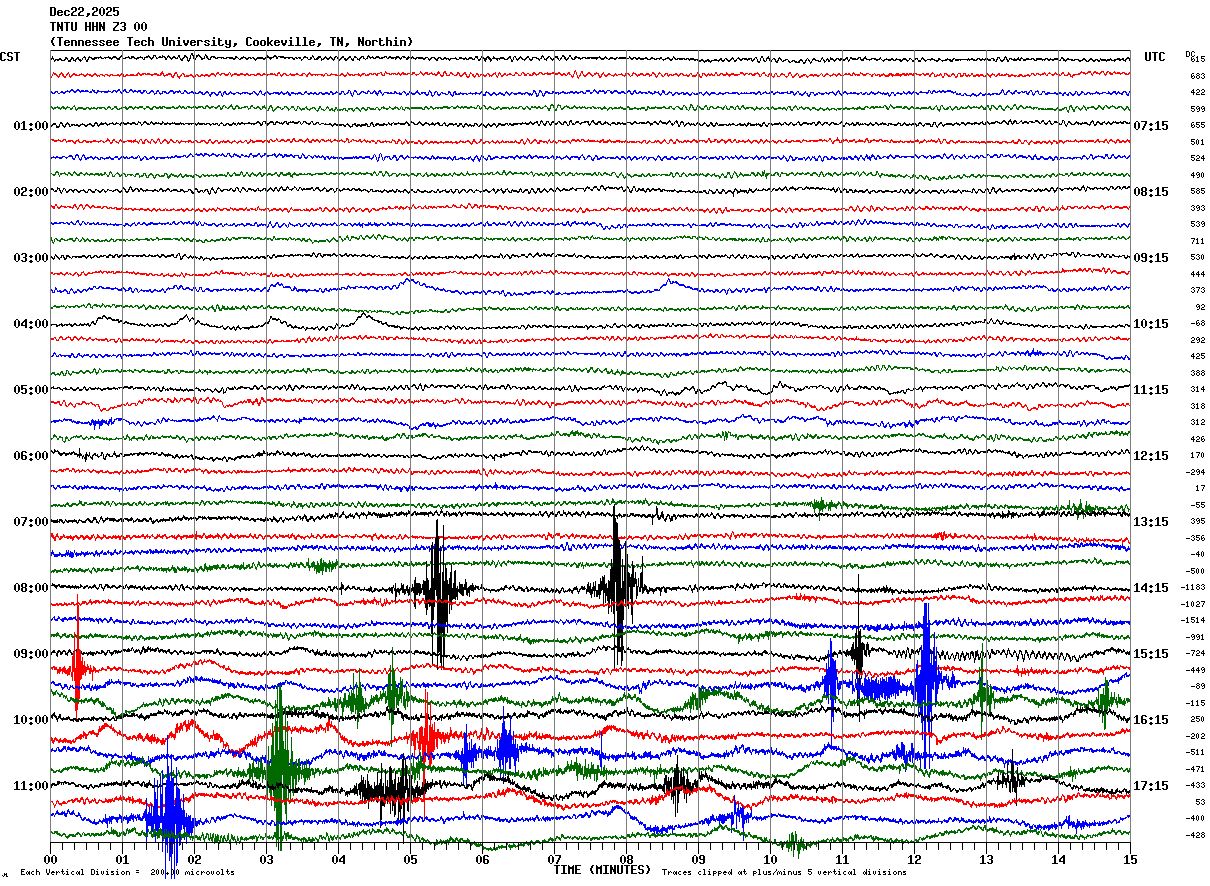Click the Traces clipped at plus/minus note
Viewport: 1210px width, 886px height.
tap(784, 873)
